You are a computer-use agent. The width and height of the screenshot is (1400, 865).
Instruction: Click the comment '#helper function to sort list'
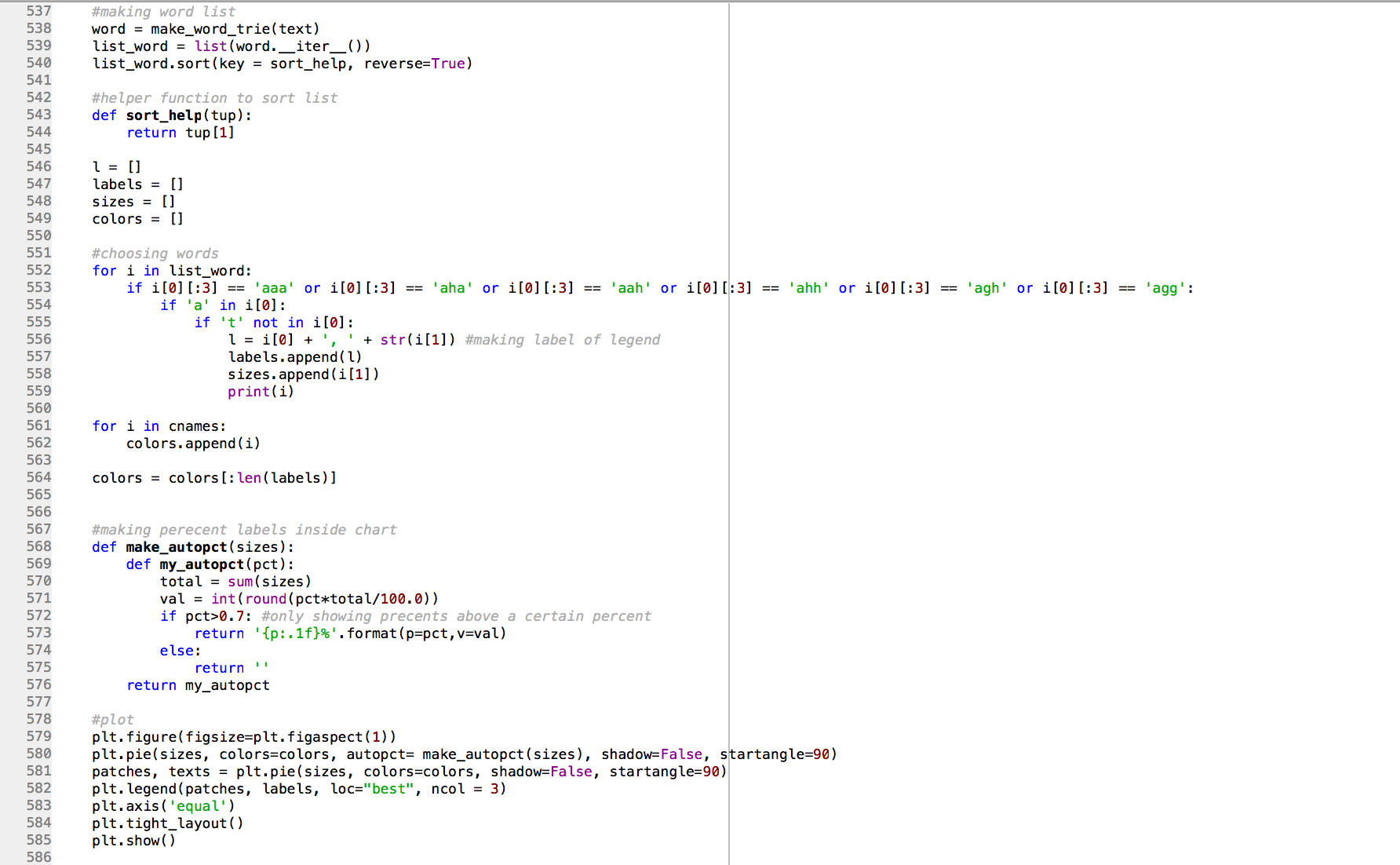coord(214,98)
